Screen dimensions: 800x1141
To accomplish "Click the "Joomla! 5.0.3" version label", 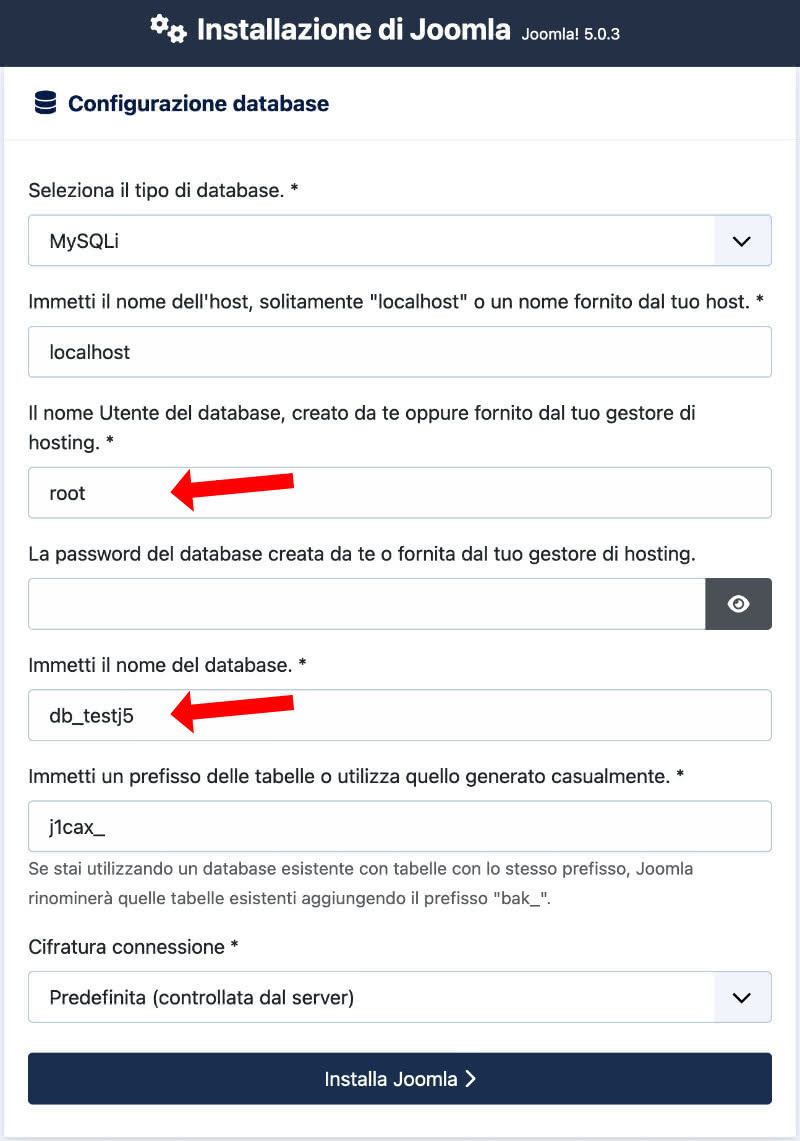I will point(572,33).
